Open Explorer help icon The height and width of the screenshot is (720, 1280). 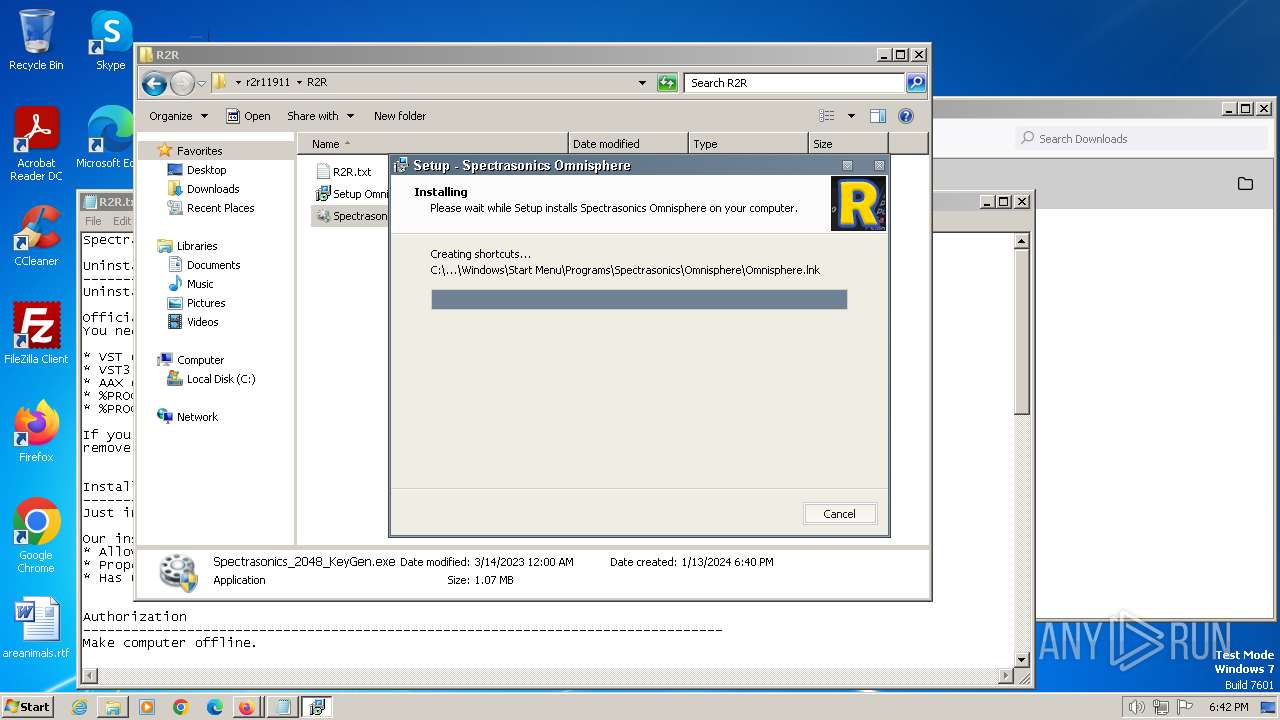[906, 116]
